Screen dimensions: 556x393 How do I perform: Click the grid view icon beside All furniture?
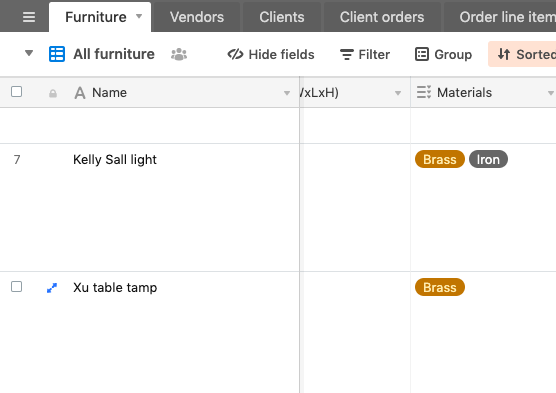[57, 54]
